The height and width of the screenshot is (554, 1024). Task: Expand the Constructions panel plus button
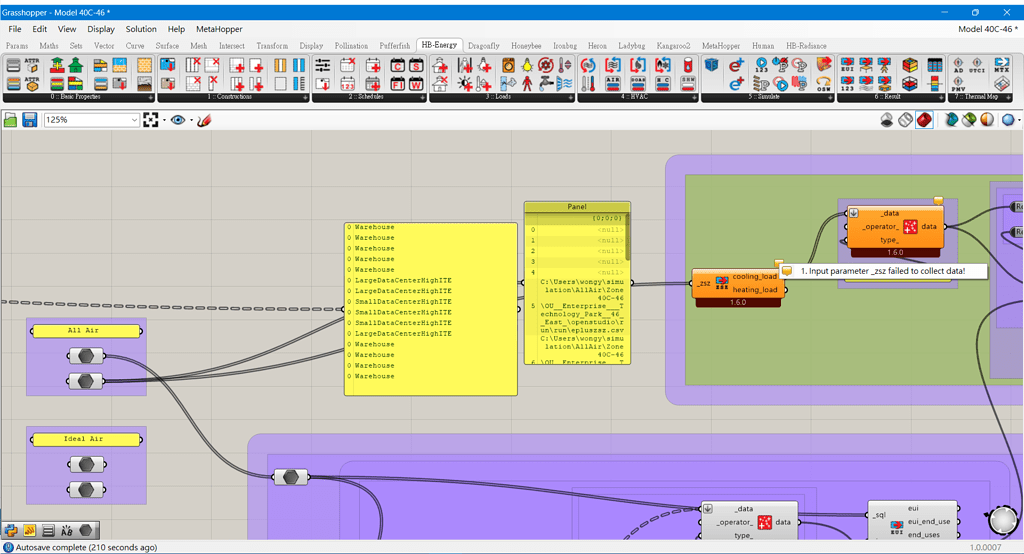[306, 97]
